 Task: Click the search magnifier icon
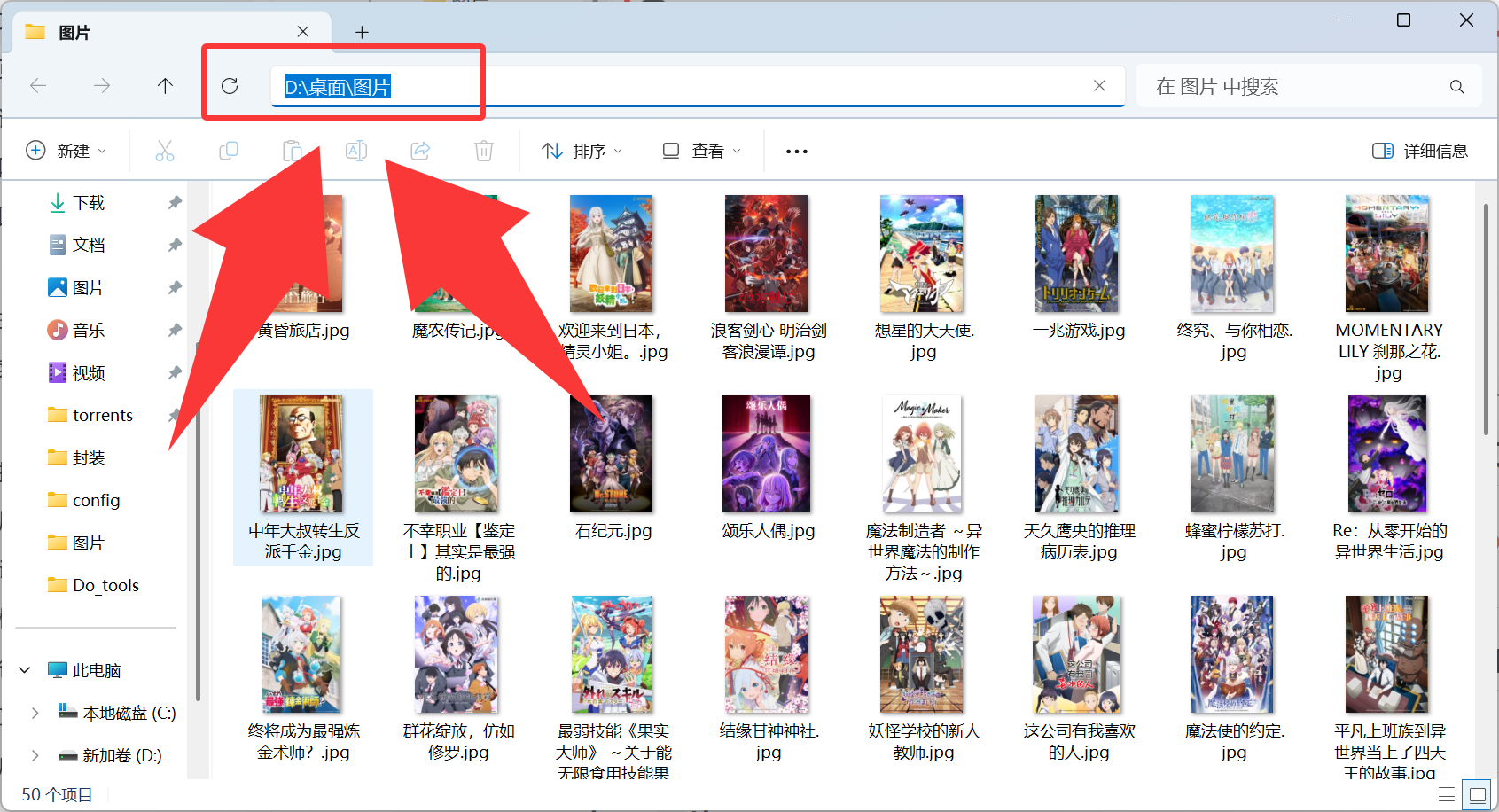coord(1456,87)
